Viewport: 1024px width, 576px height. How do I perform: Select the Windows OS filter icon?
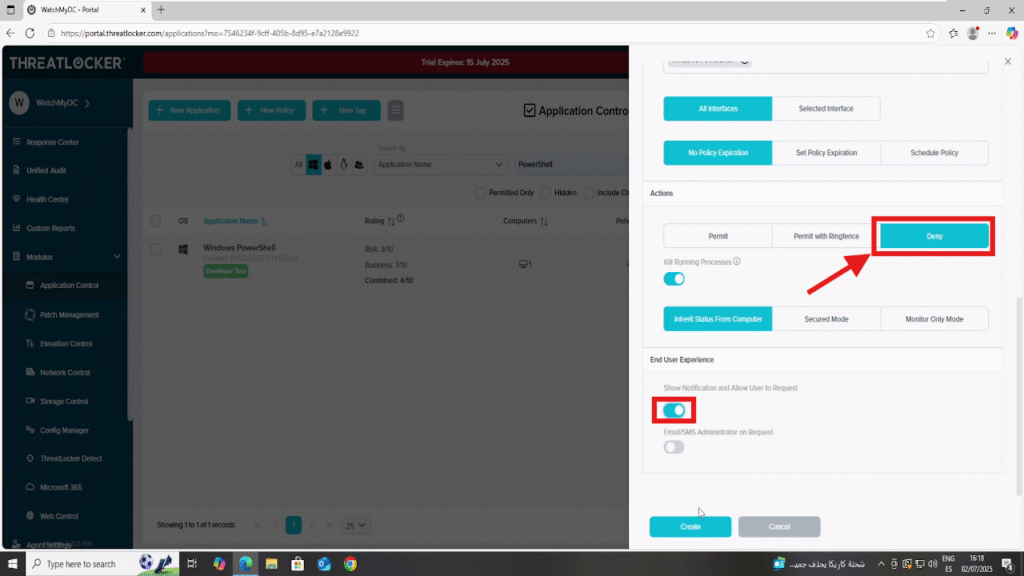(x=313, y=165)
